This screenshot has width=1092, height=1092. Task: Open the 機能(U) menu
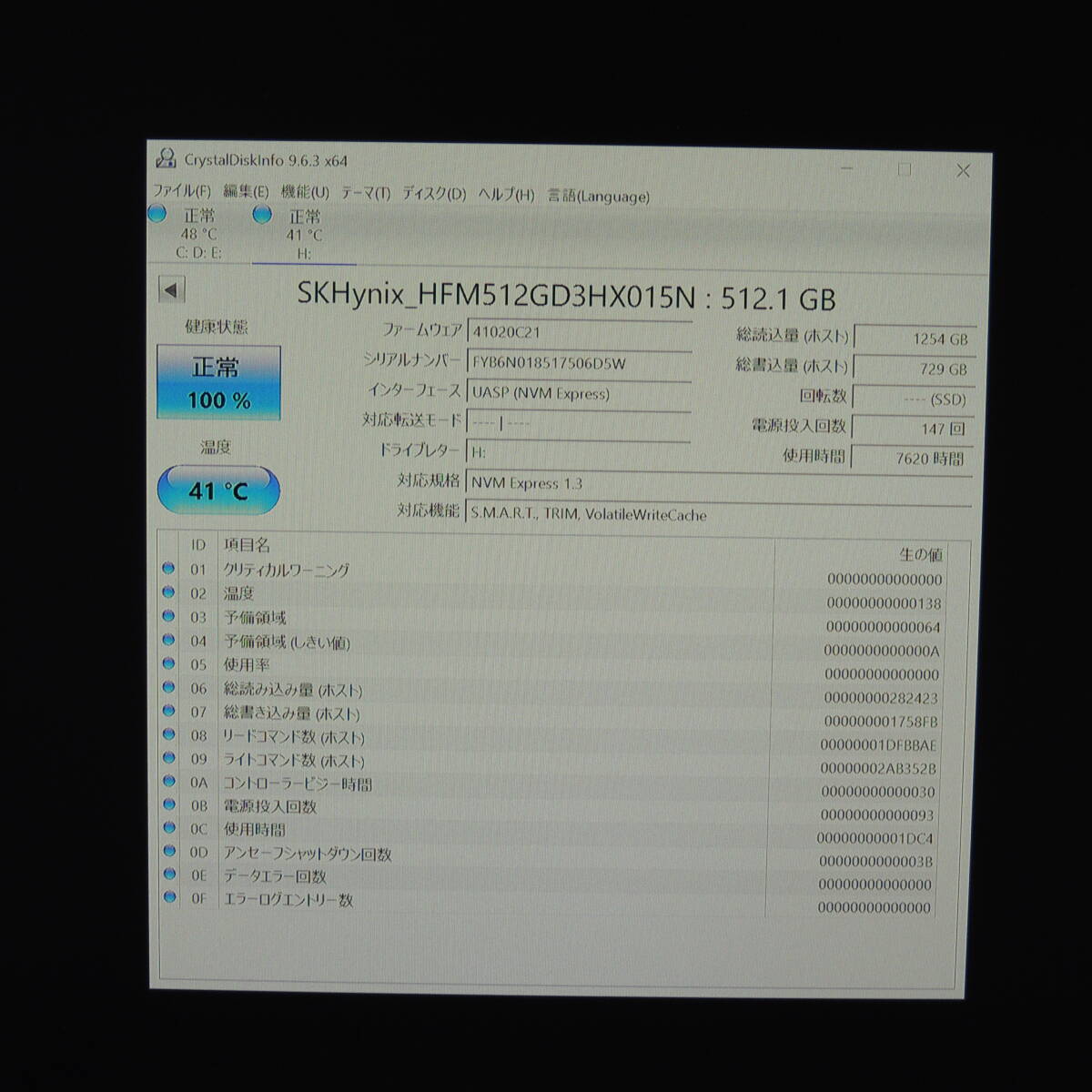[305, 193]
